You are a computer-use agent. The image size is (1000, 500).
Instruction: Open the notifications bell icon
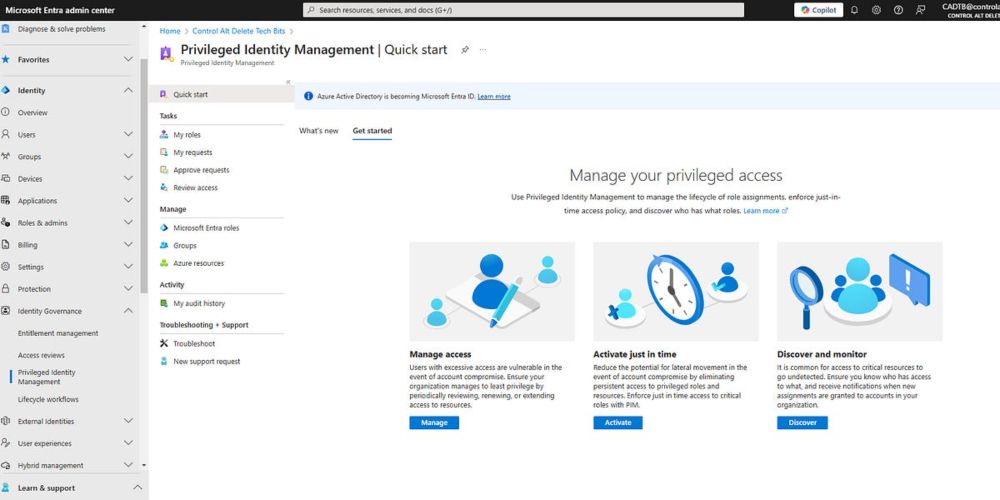click(x=855, y=10)
